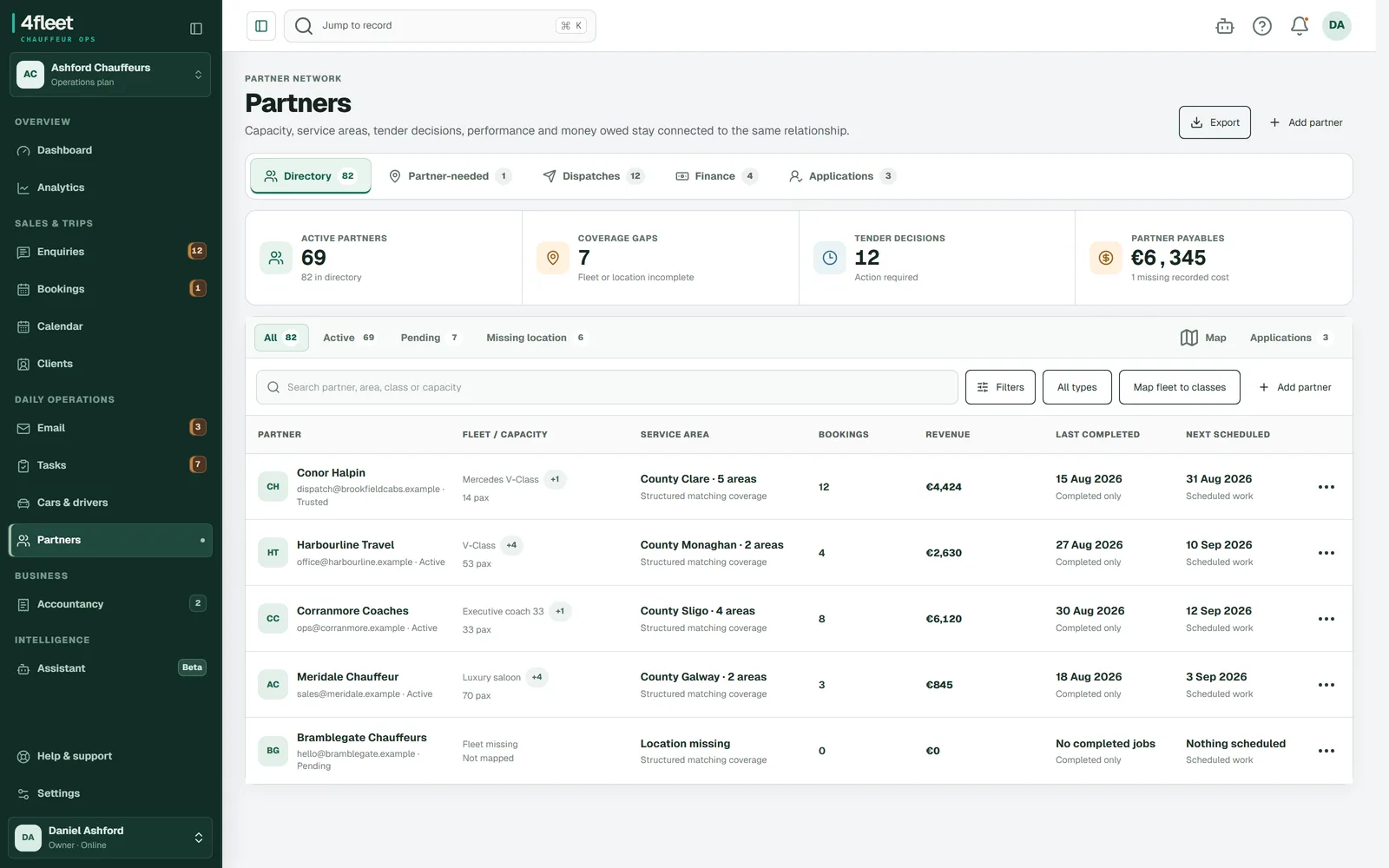Click Add partner in the page header

(x=1306, y=122)
